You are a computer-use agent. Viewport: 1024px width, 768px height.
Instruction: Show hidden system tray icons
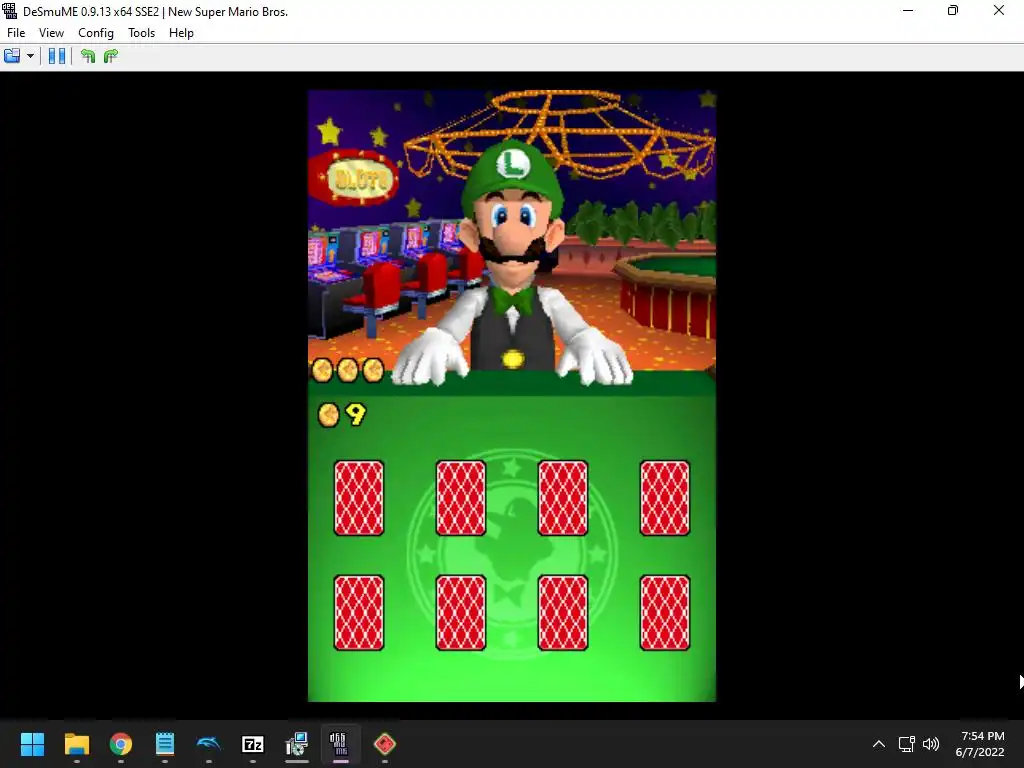(x=879, y=744)
